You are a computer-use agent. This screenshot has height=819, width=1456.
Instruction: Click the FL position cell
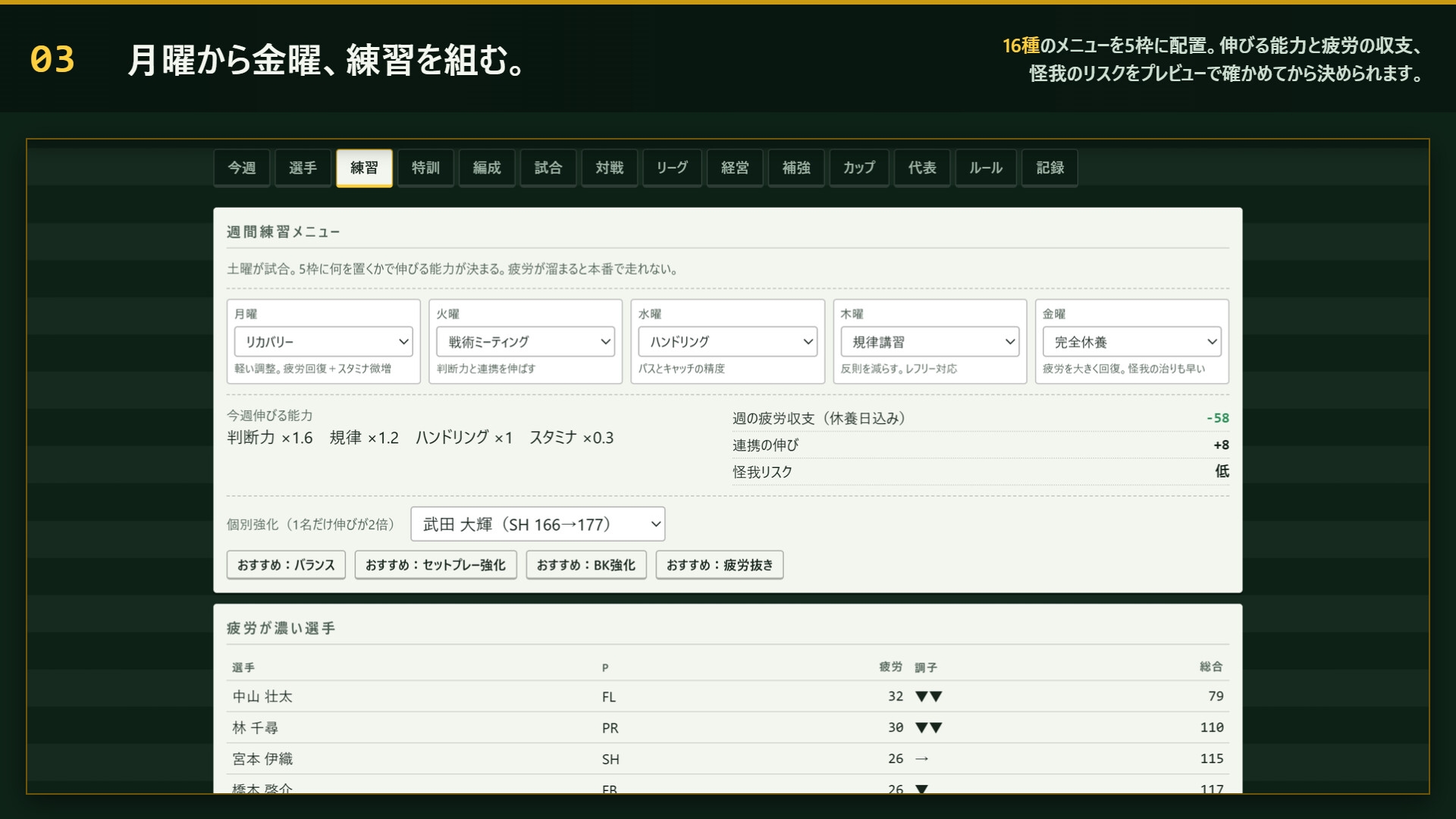[x=609, y=697]
